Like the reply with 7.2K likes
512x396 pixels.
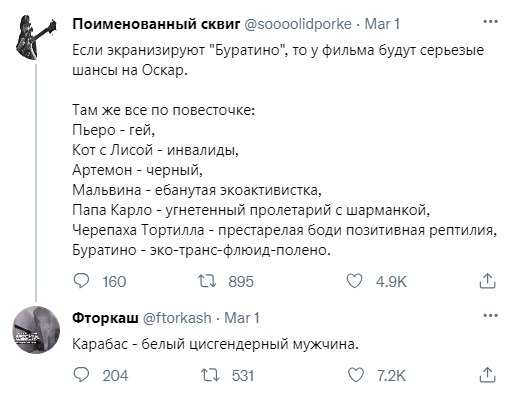point(356,375)
